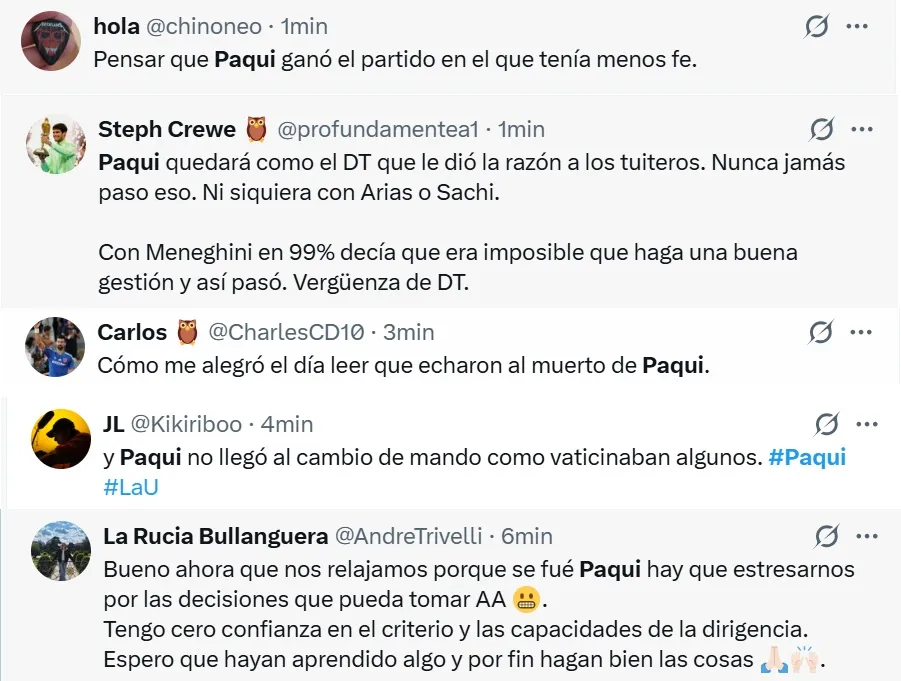Image resolution: width=901 pixels, height=681 pixels.
Task: Open more options on hola's tweet
Action: coord(856,27)
